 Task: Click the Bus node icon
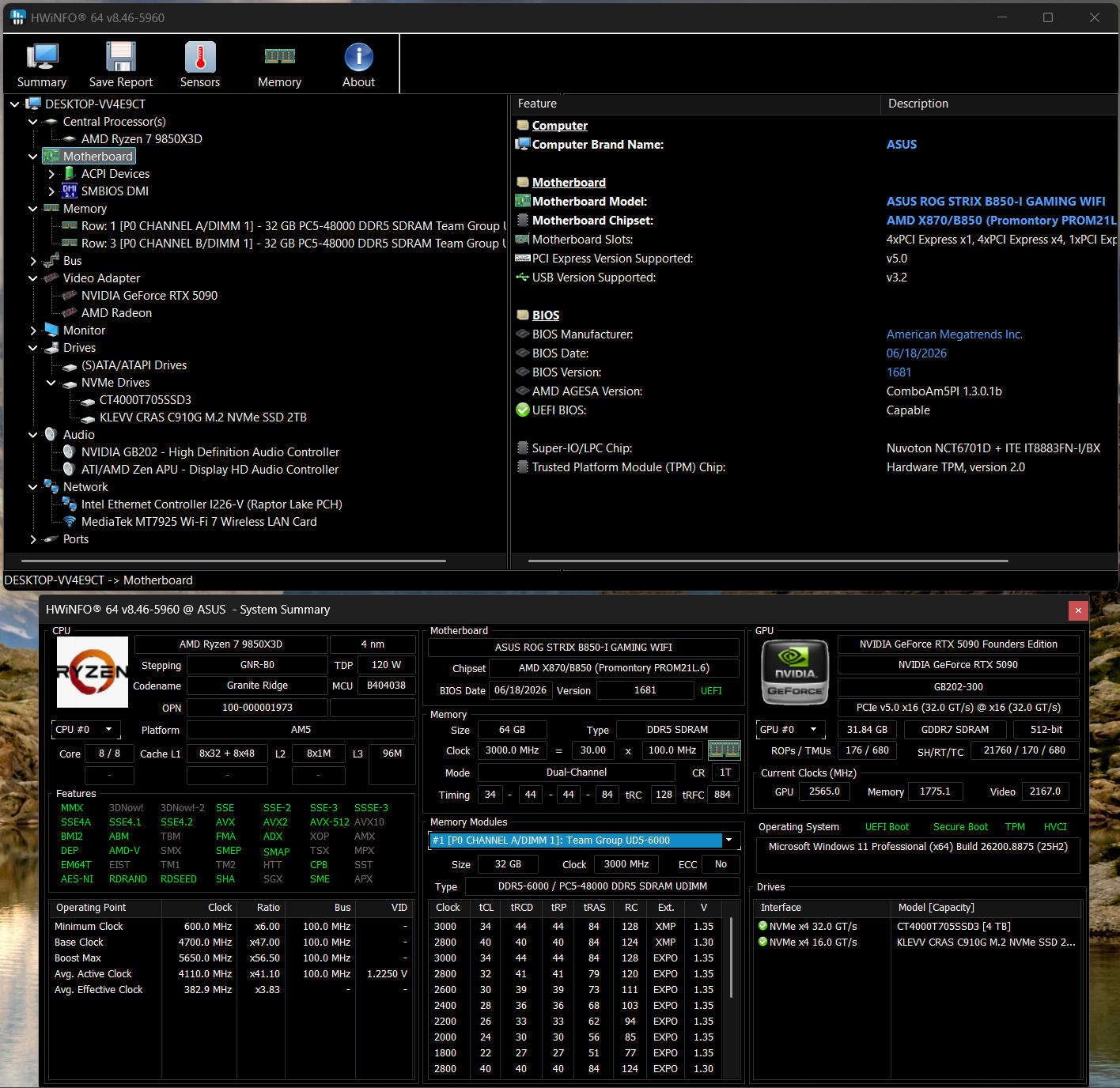tap(51, 260)
